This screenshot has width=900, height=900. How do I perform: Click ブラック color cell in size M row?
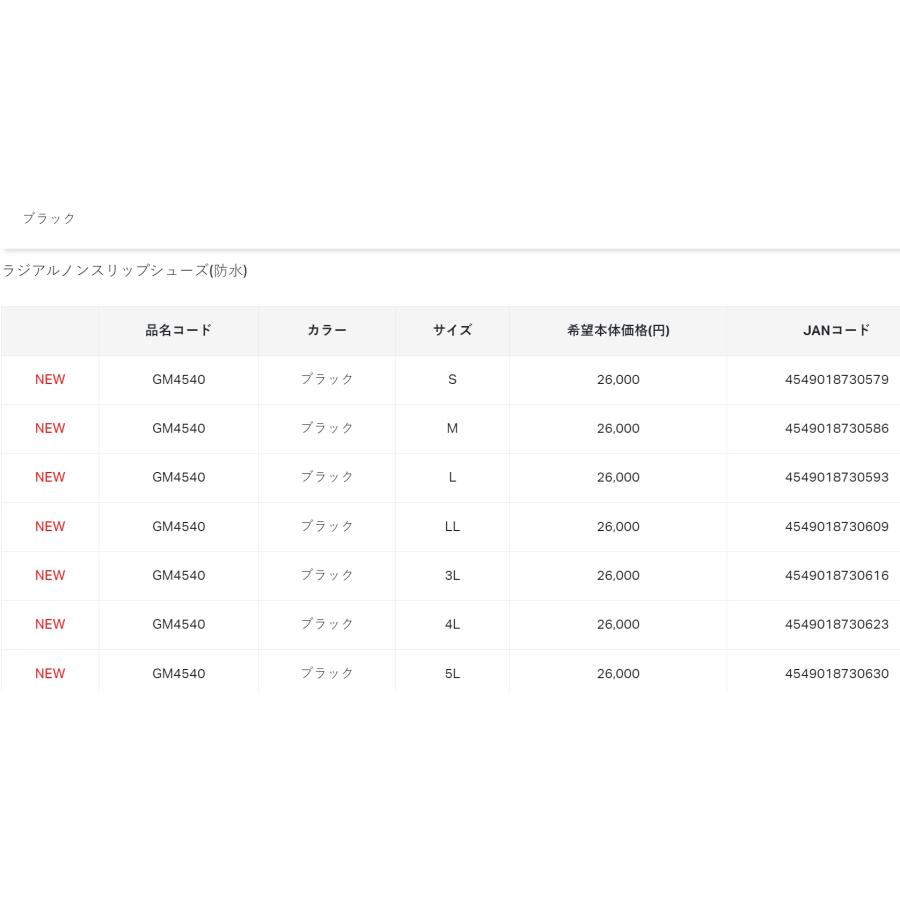click(327, 428)
